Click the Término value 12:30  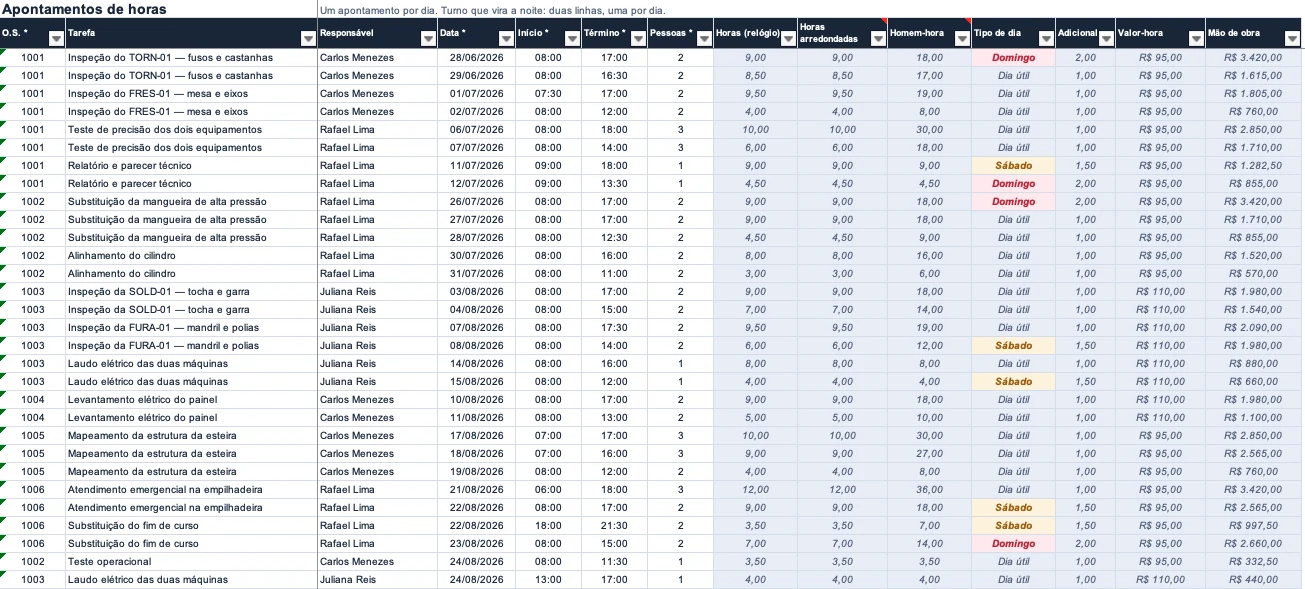click(615, 238)
